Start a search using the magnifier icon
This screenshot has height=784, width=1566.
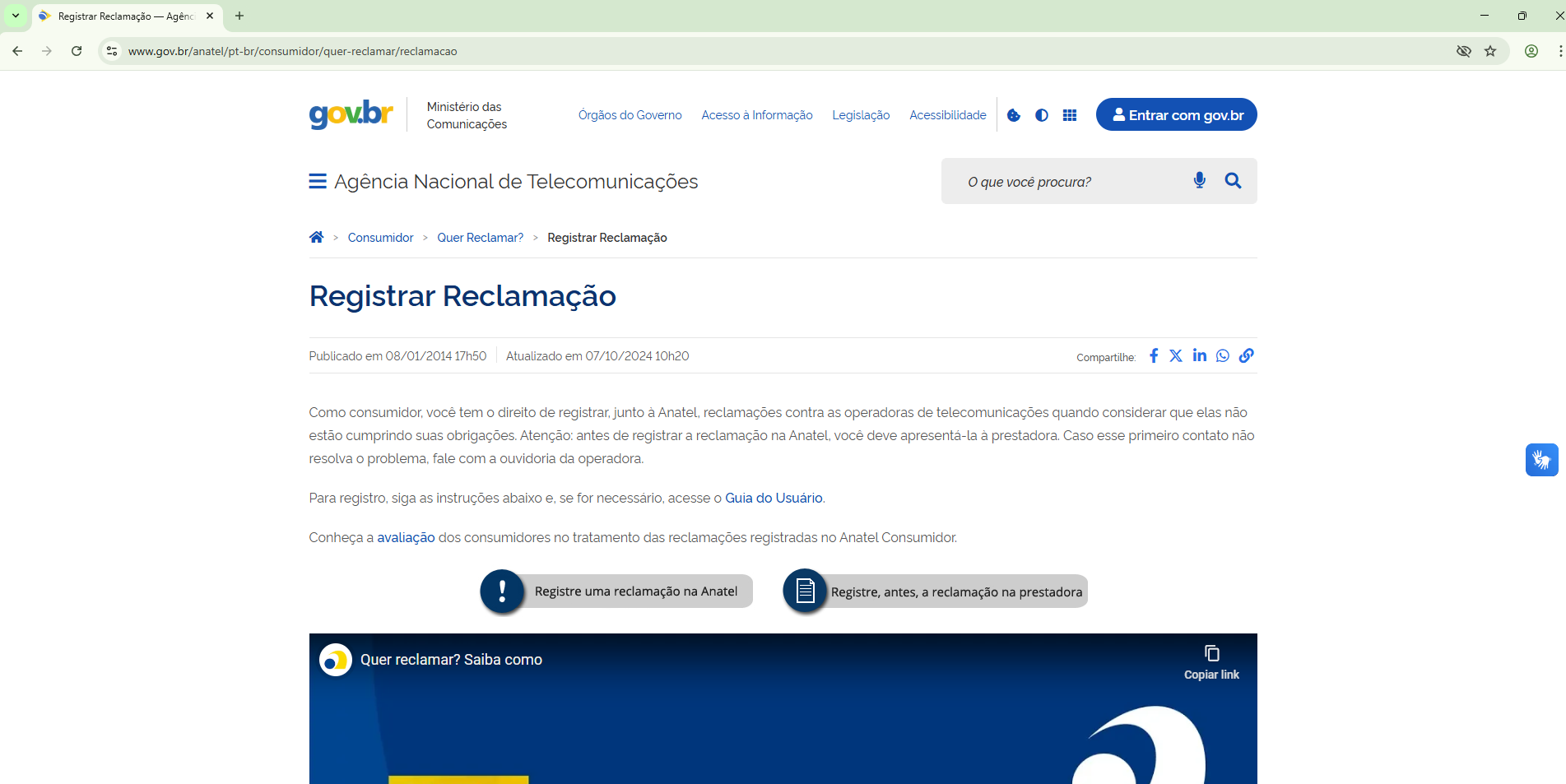coord(1233,180)
